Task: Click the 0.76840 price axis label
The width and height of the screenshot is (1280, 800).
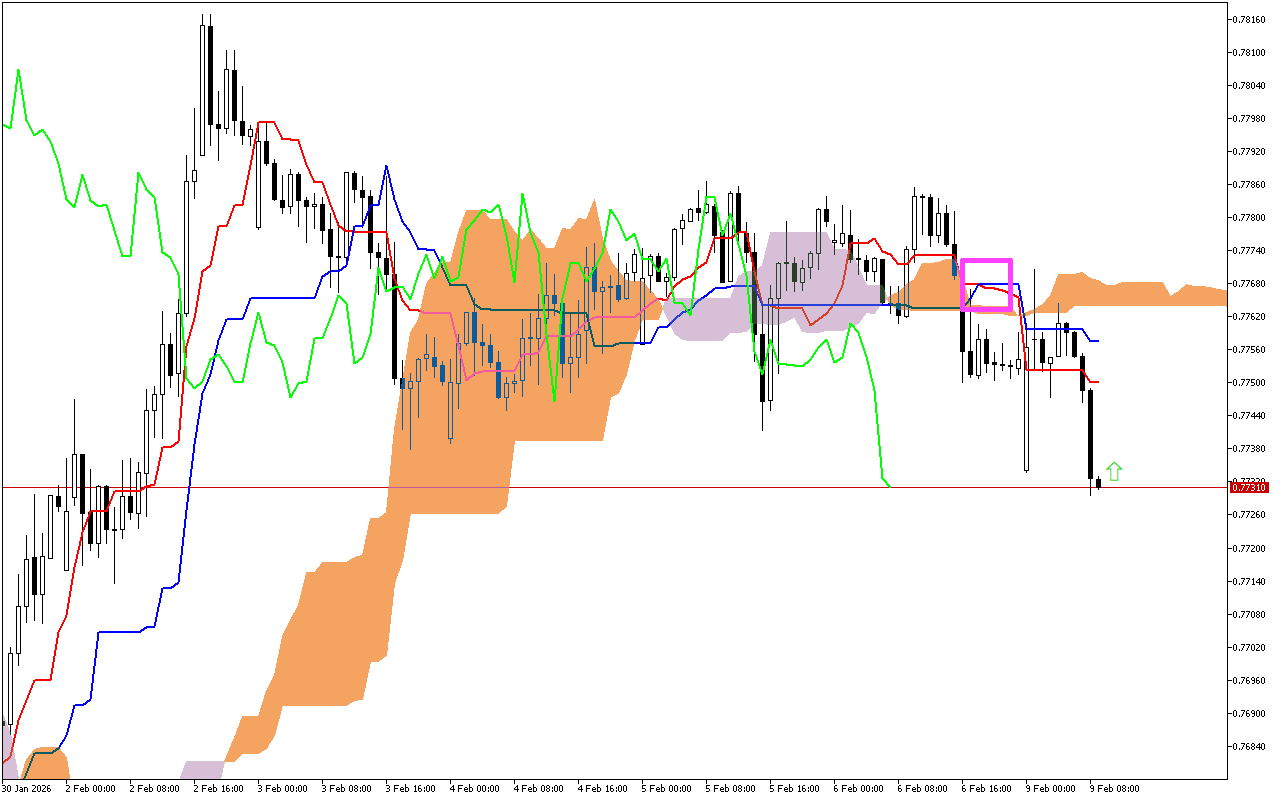Action: 1250,746
